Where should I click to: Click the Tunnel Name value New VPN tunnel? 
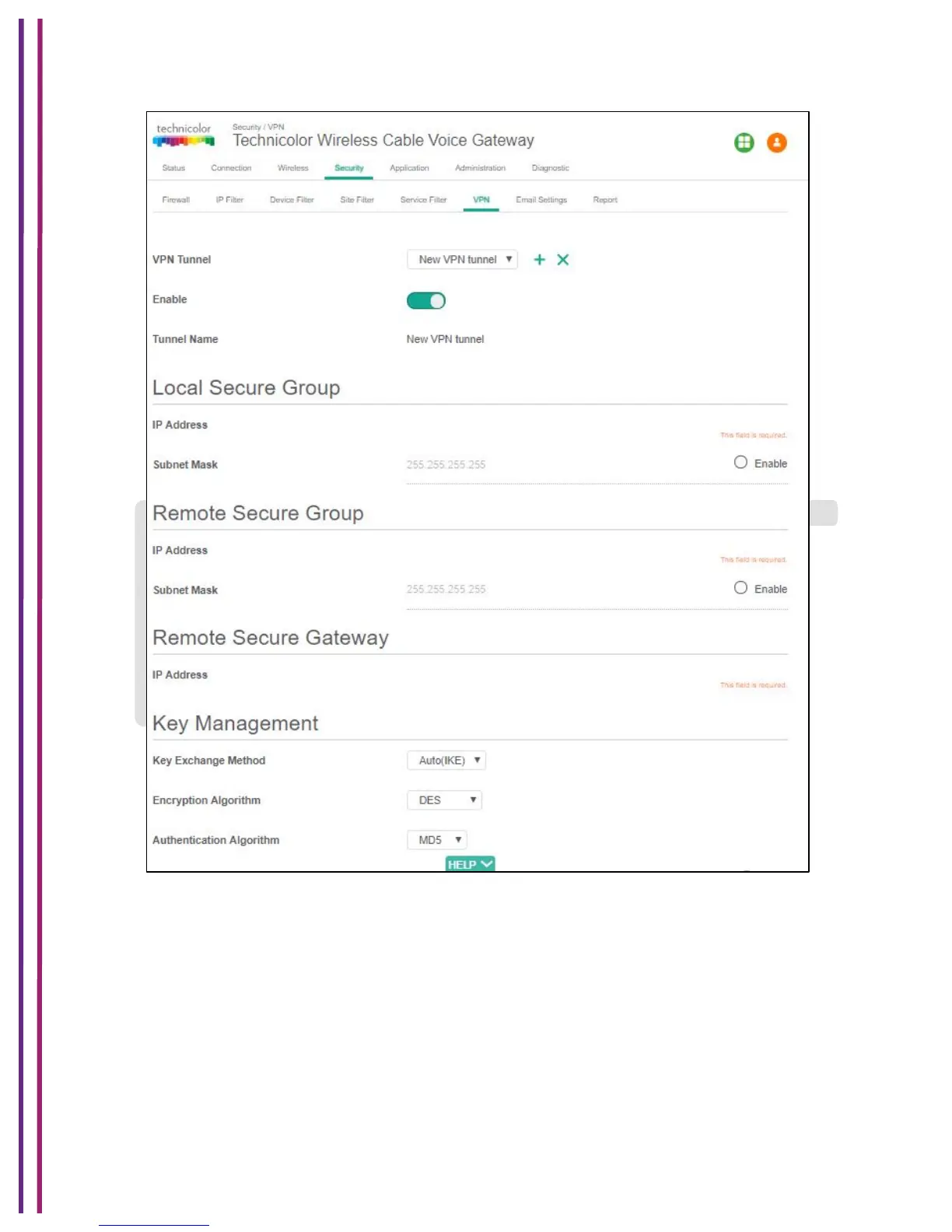point(445,339)
